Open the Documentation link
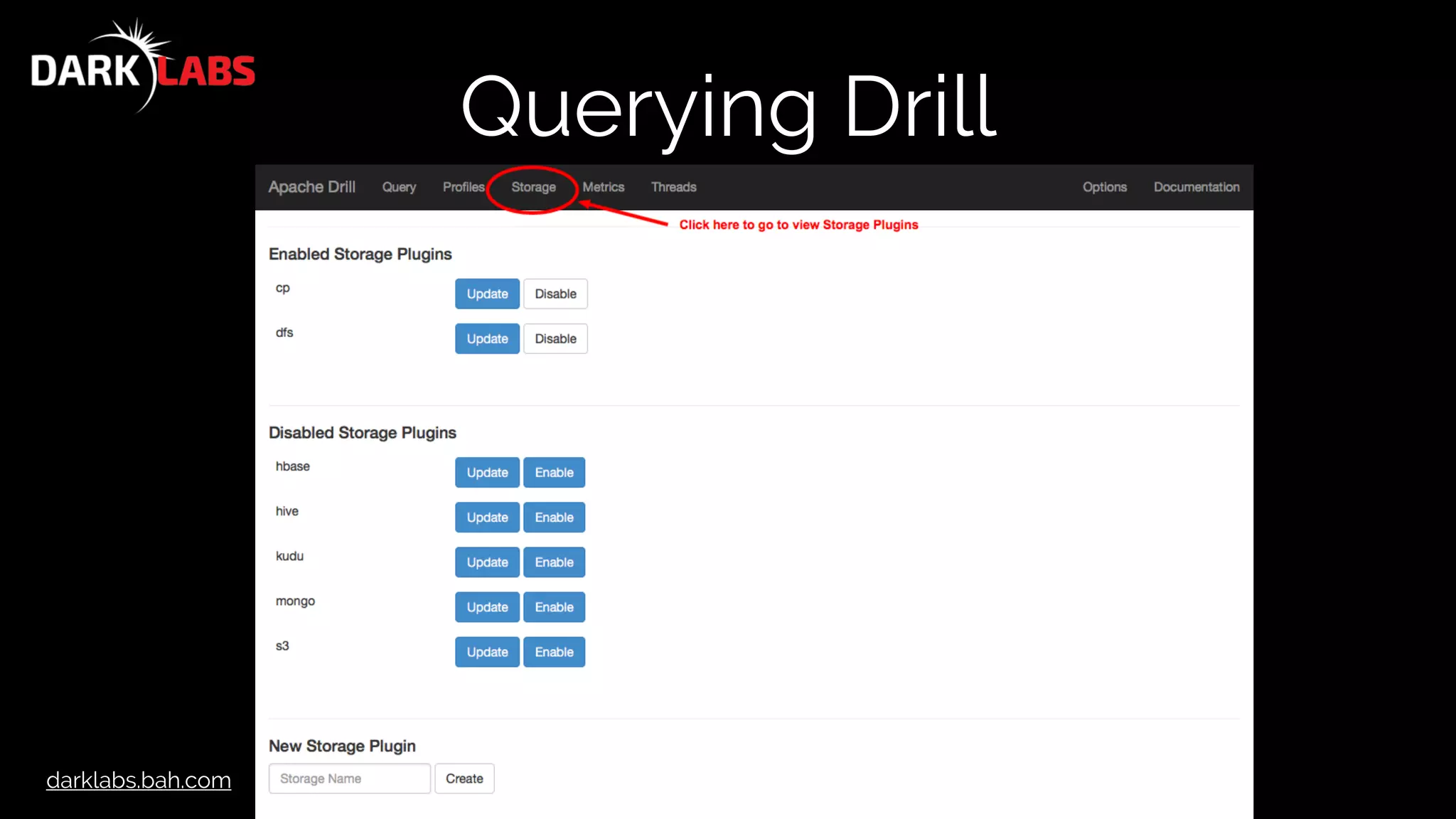 1197,187
